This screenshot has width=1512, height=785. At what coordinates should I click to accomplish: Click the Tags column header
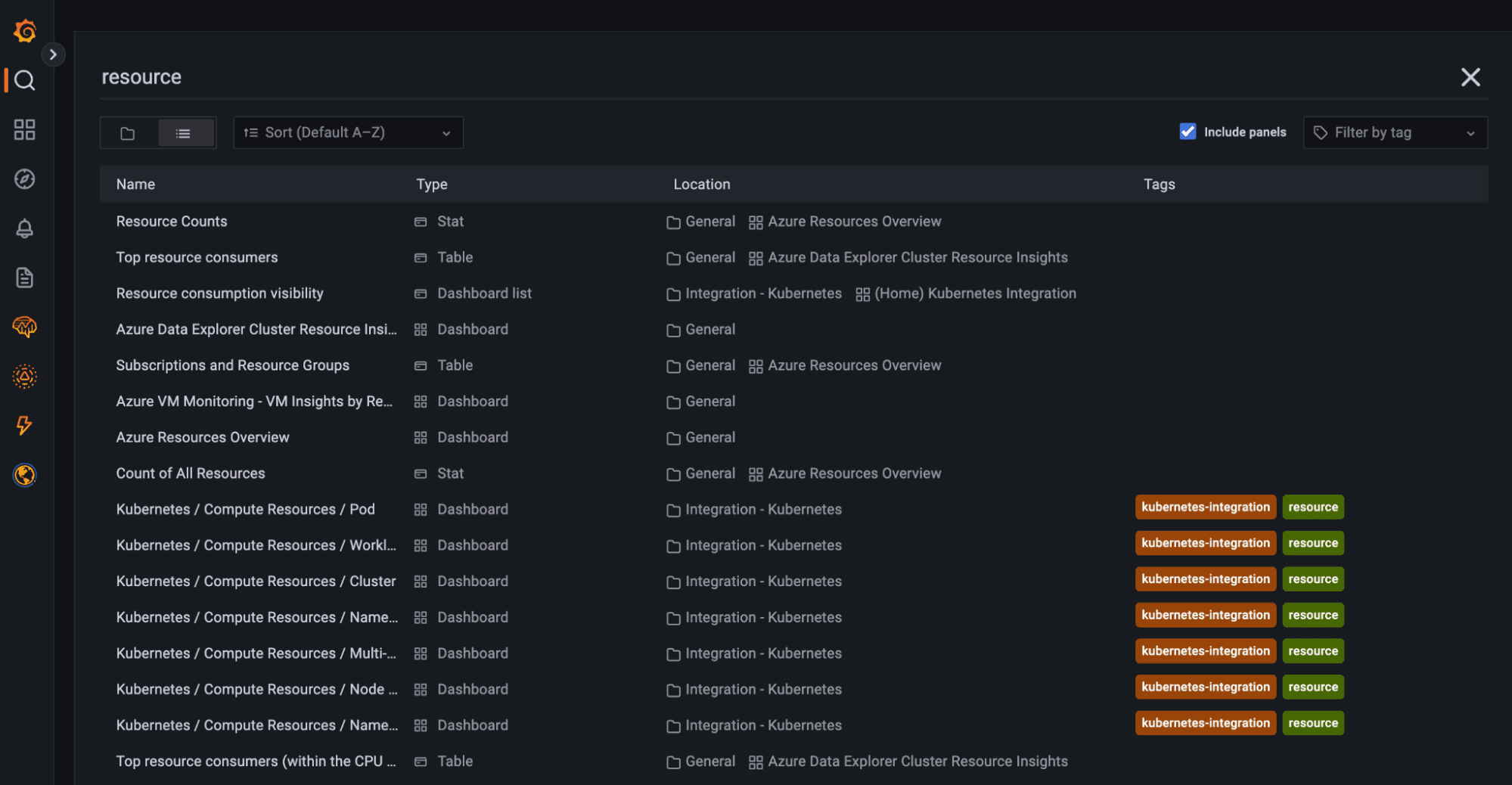1159,185
